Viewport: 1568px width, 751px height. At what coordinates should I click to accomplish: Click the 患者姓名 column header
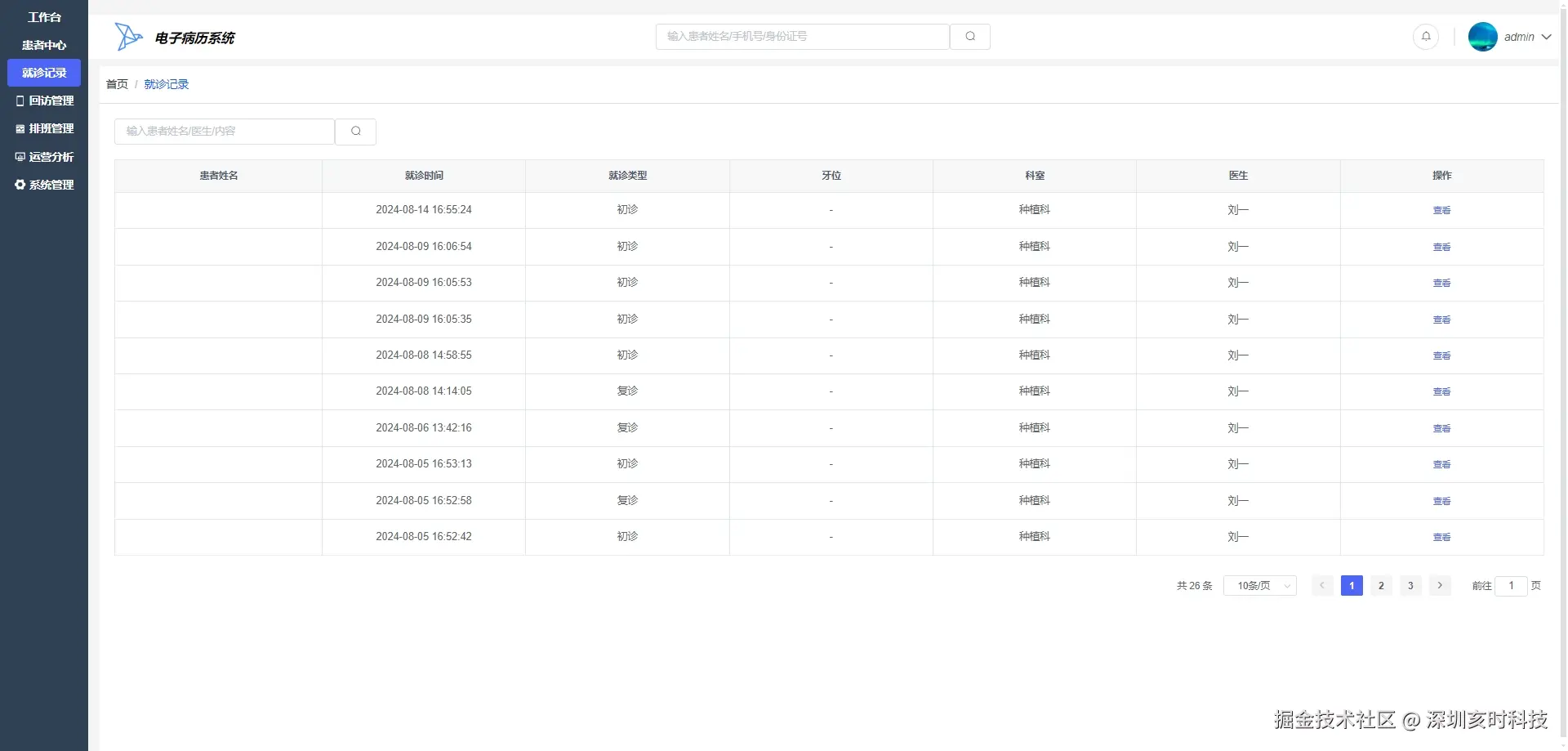[219, 176]
